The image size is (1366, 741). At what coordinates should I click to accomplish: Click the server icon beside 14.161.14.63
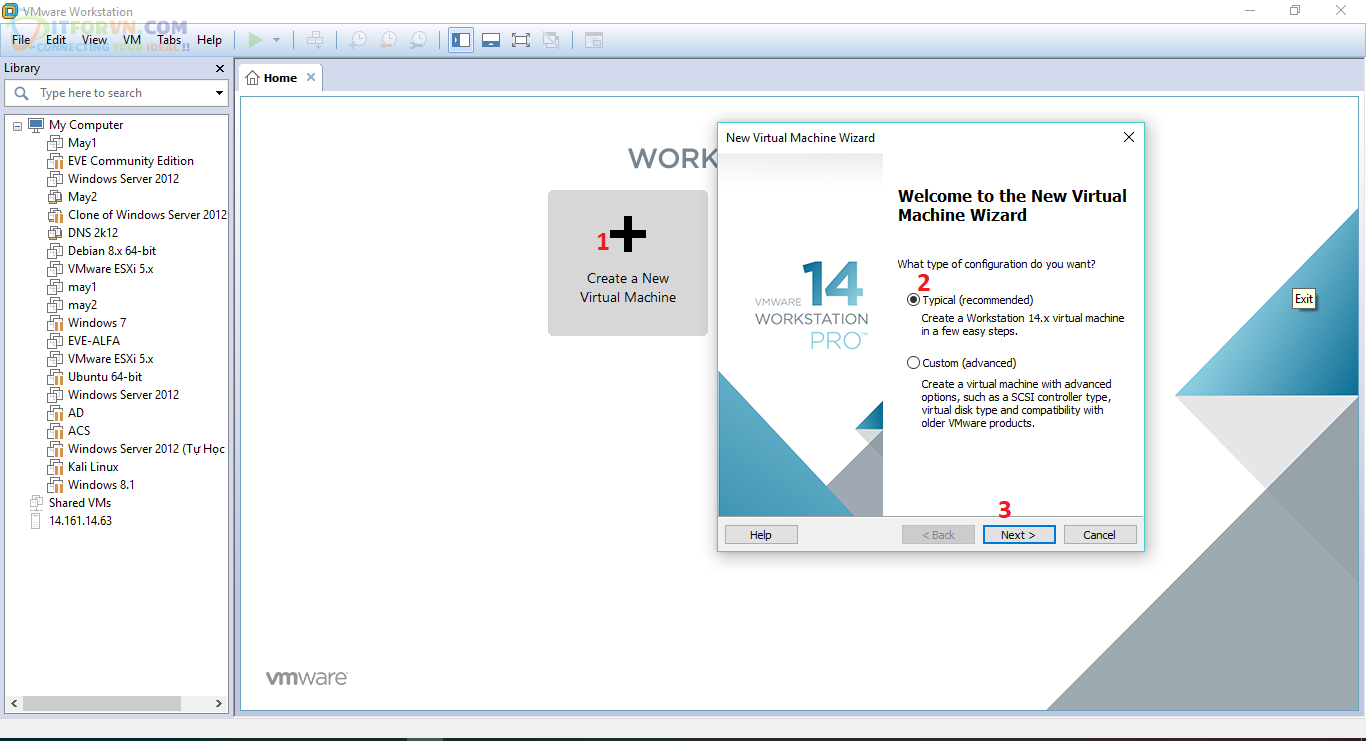[37, 521]
